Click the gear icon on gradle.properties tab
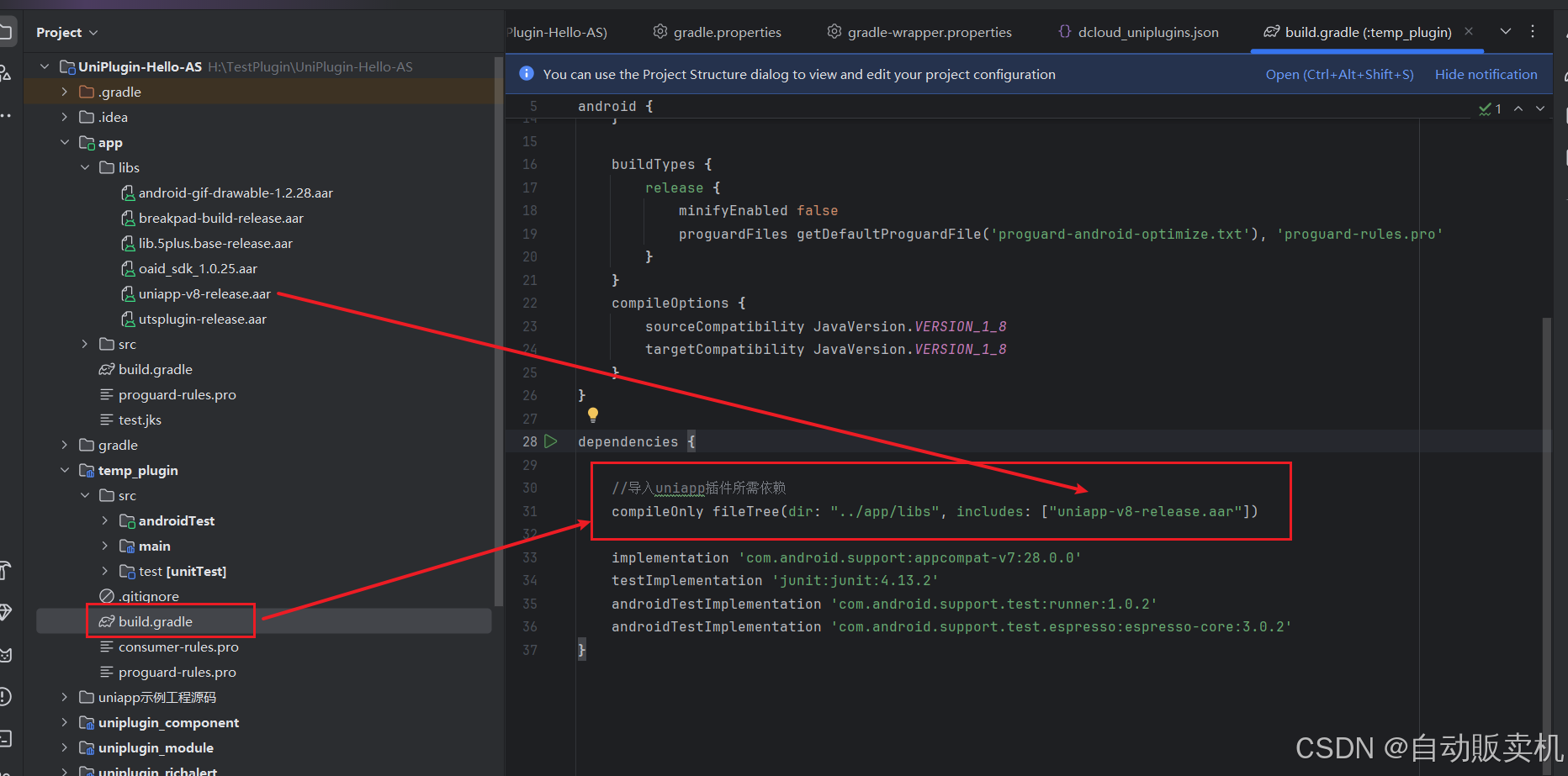Viewport: 1568px width, 776px height. pos(660,31)
